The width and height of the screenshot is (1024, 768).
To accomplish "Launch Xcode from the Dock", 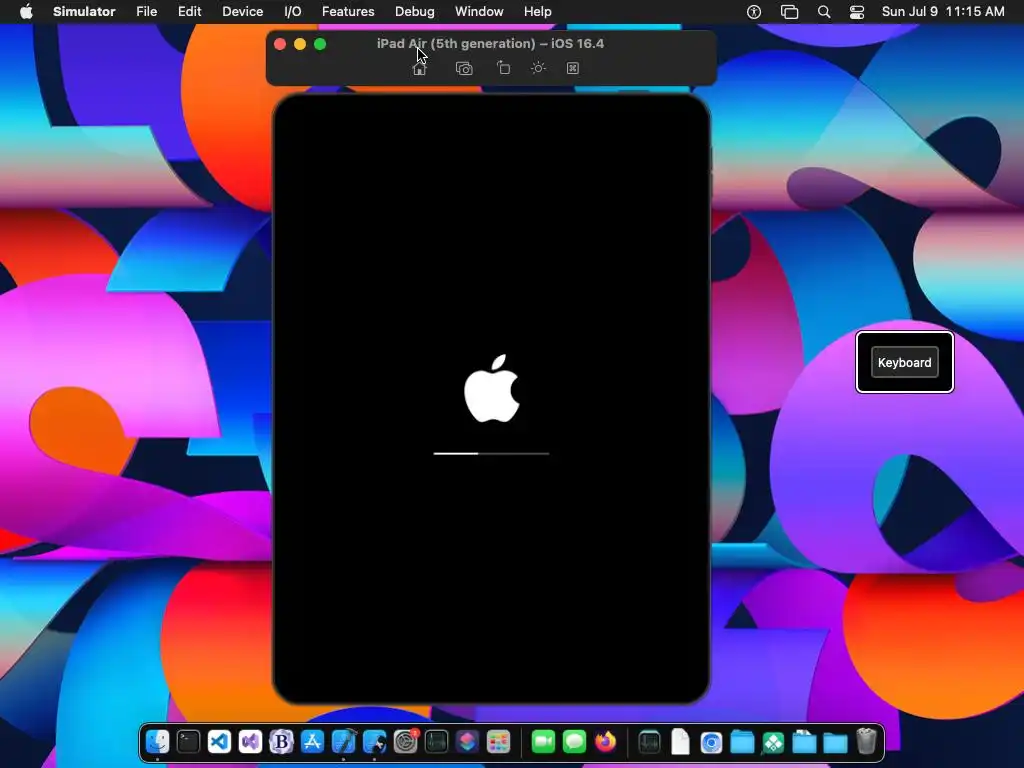I will pos(344,742).
